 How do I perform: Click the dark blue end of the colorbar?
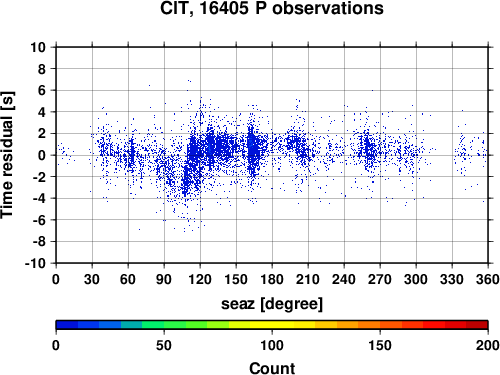[x=67, y=325]
